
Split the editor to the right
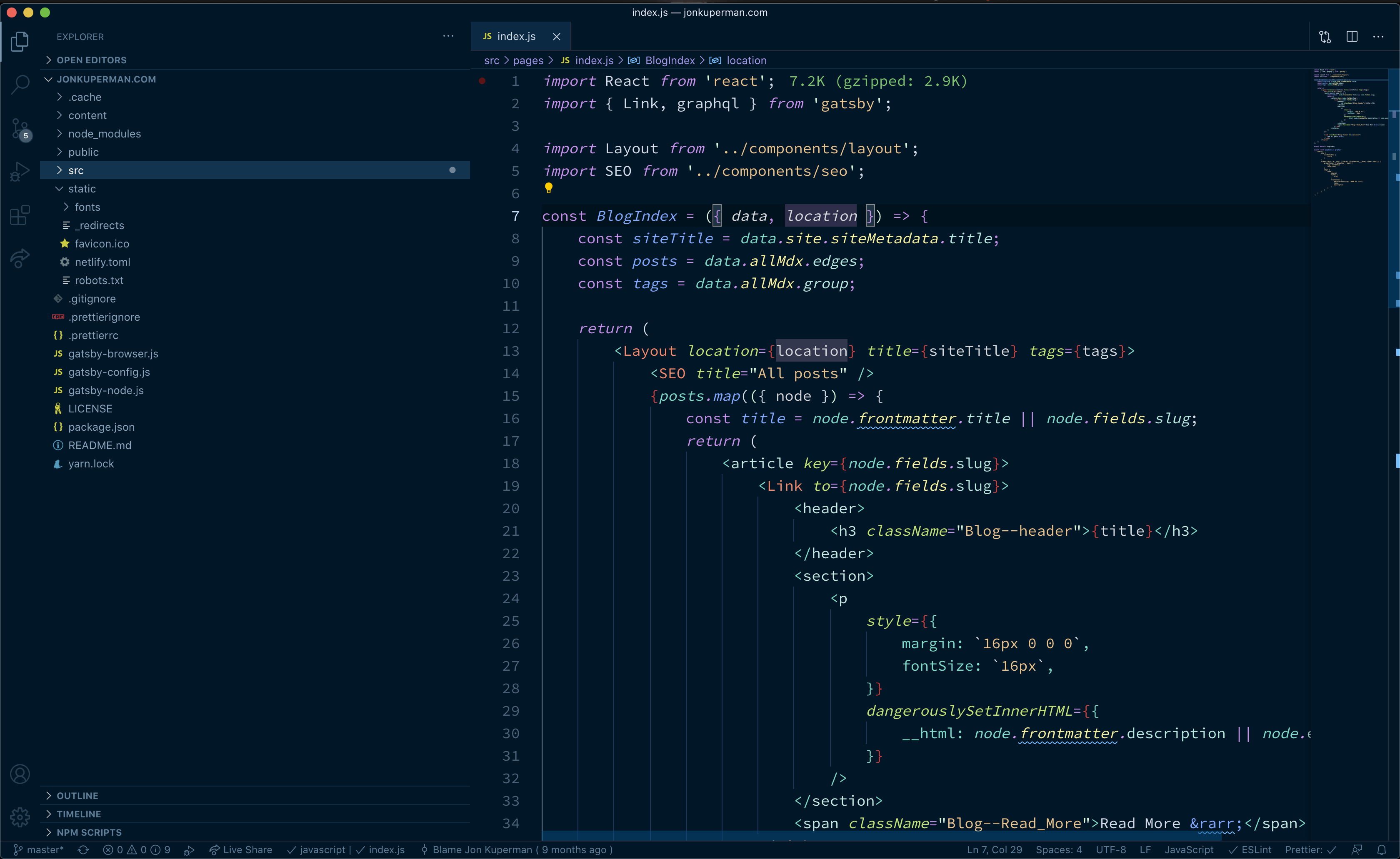coord(1352,37)
